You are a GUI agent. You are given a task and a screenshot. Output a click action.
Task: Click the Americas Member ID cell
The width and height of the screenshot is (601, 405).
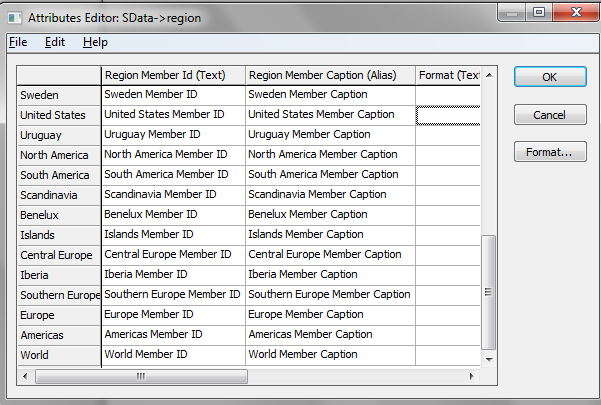pos(173,335)
